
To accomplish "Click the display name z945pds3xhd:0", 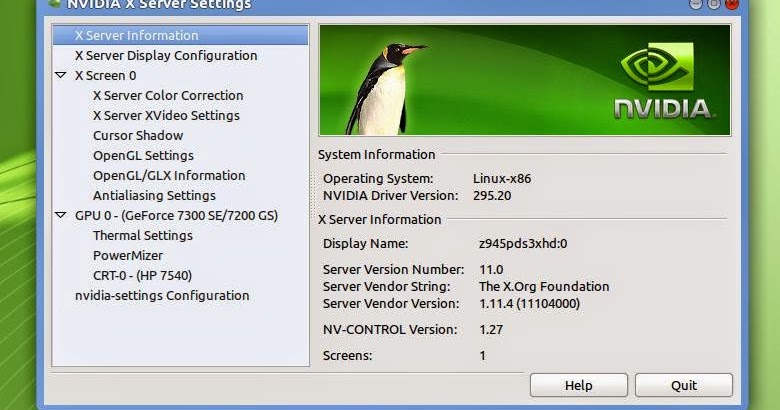I will 523,243.
